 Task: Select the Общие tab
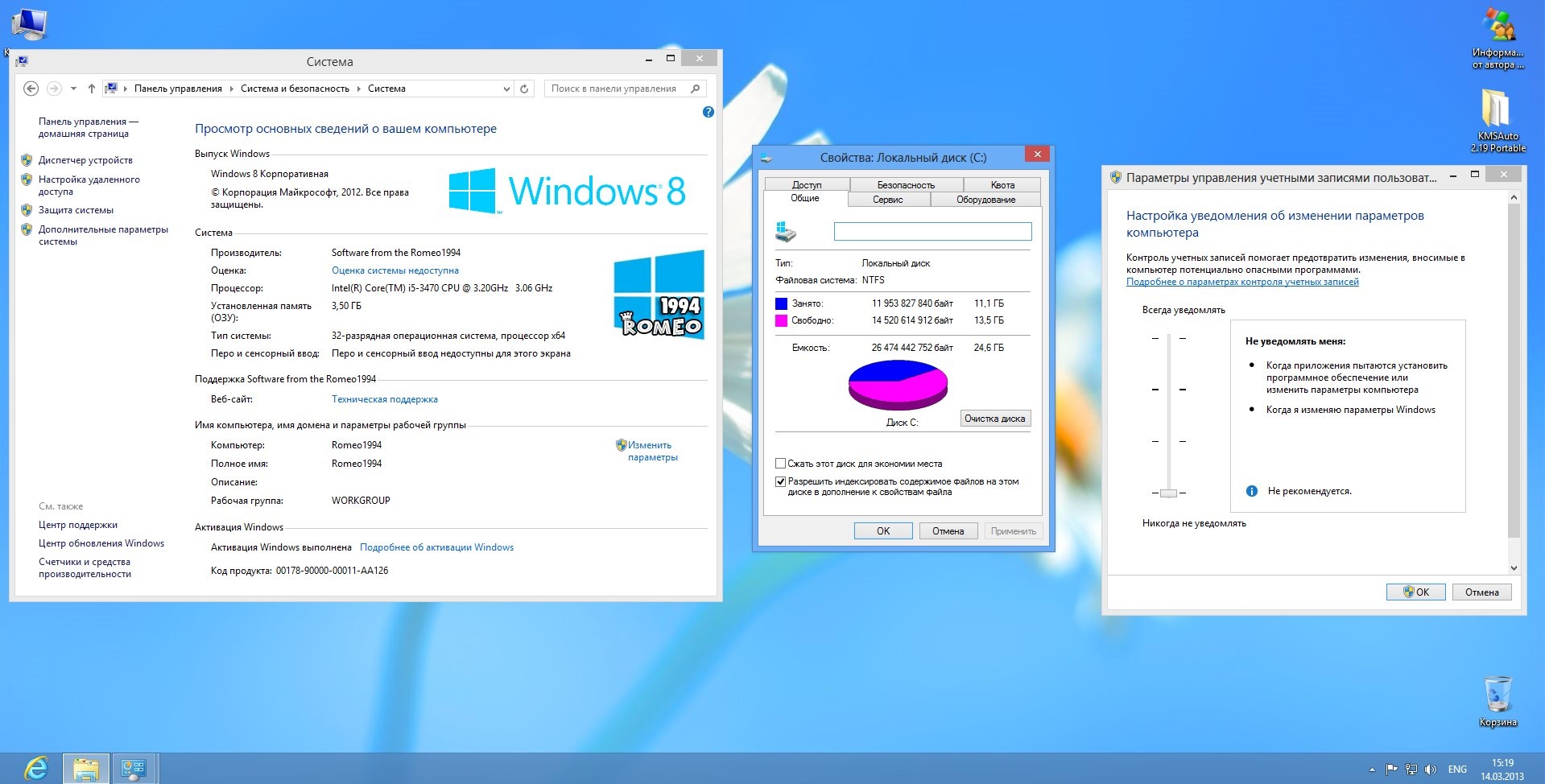click(x=805, y=198)
